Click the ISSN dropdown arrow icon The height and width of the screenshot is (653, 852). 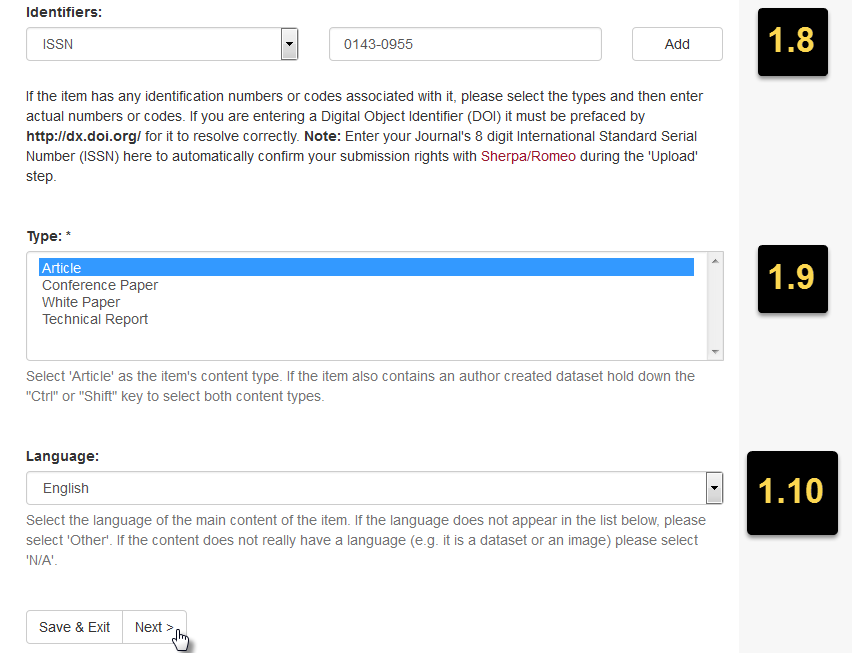point(289,44)
